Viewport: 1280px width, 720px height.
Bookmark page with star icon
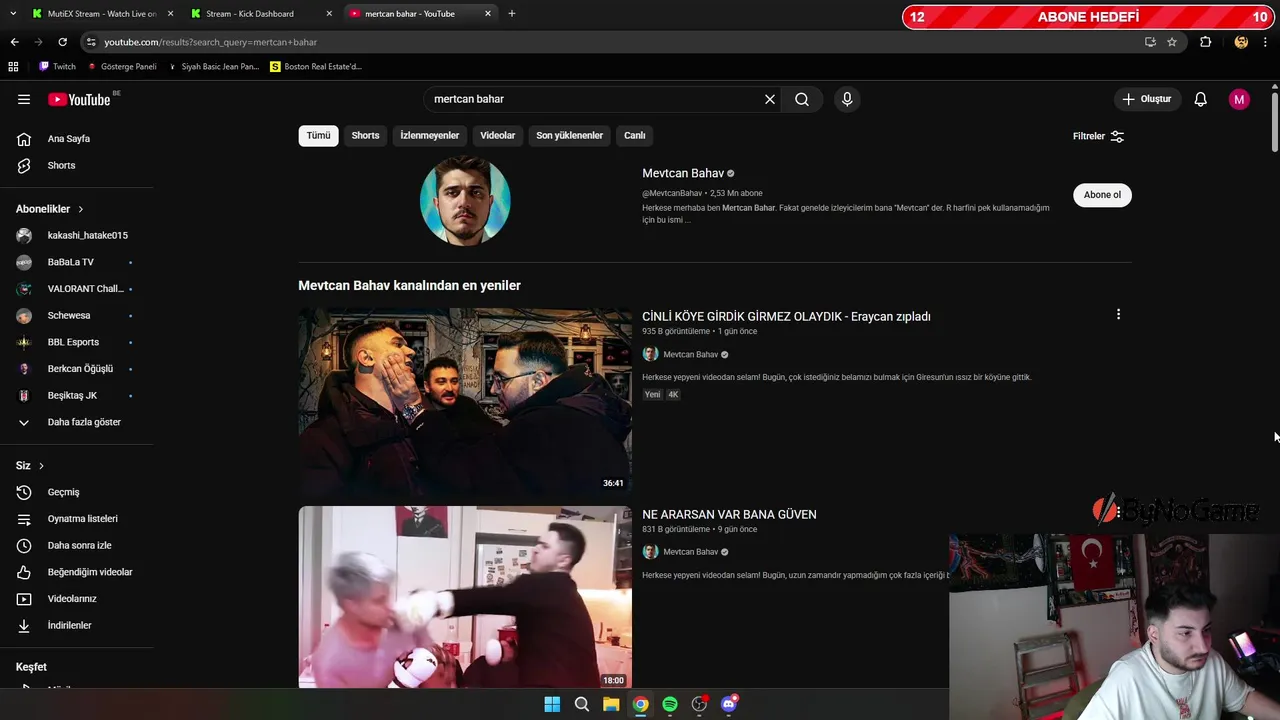click(1172, 42)
